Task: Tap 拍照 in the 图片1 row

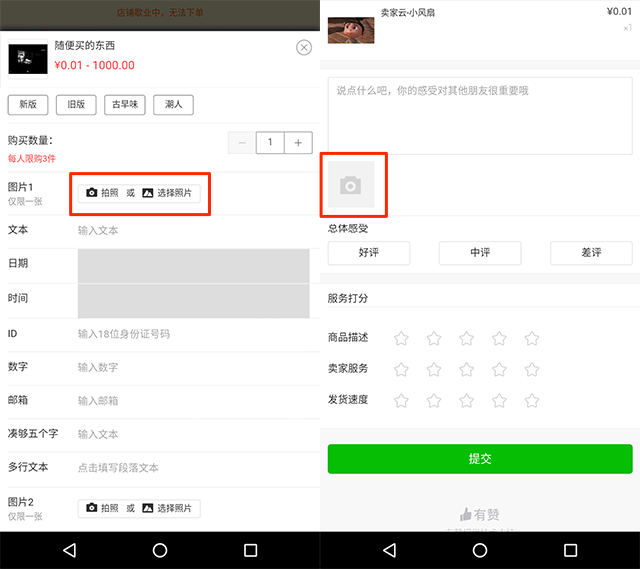Action: [x=102, y=193]
